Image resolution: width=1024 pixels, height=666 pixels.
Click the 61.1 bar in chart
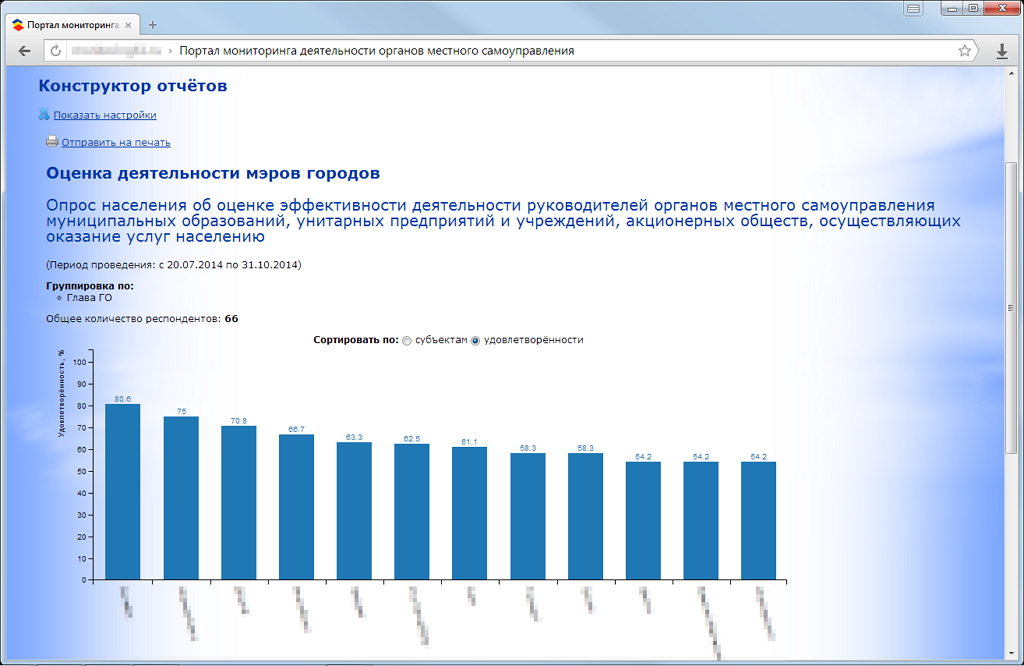point(470,513)
